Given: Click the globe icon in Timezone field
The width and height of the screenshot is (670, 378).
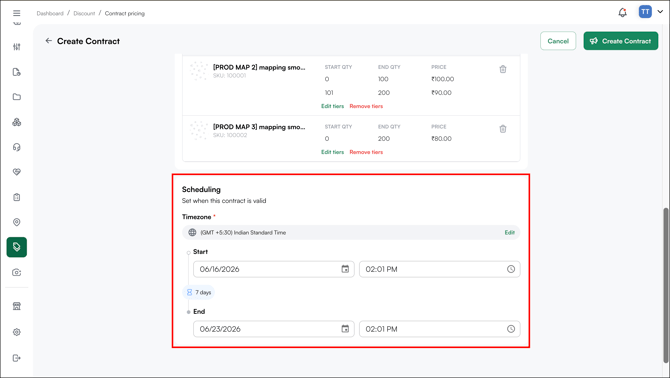Looking at the screenshot, I should tap(192, 232).
